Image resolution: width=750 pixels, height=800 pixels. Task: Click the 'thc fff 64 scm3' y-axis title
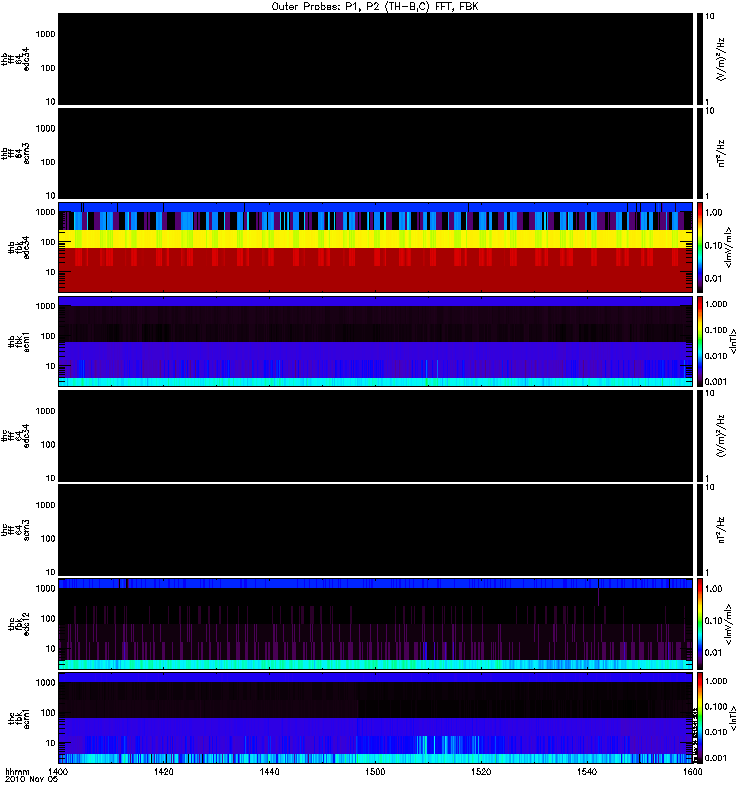16,530
